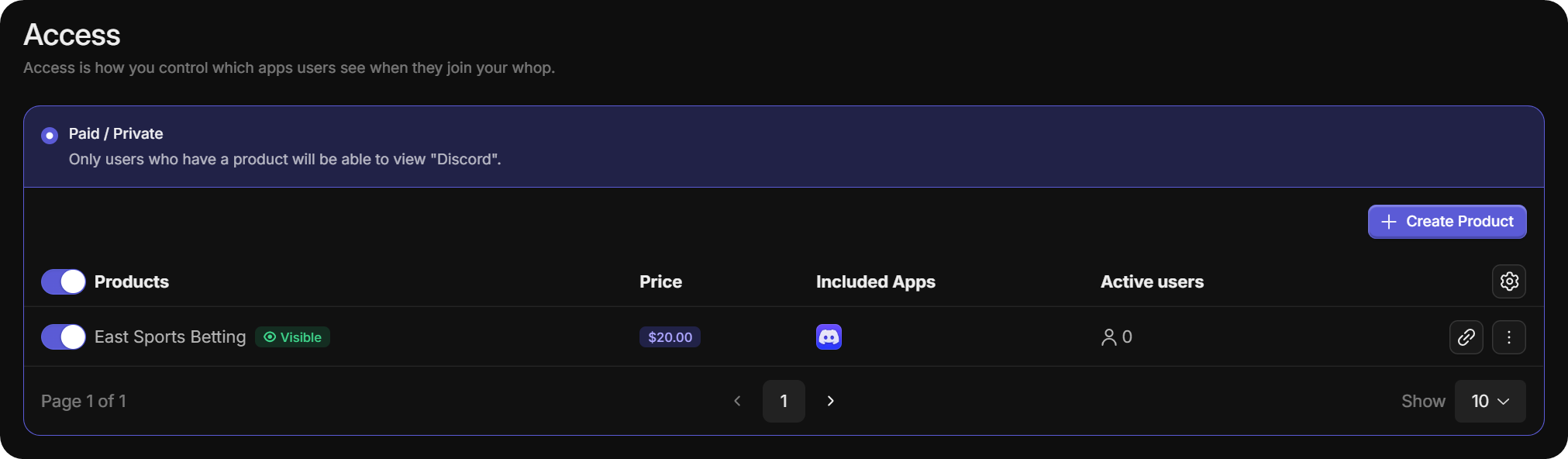Viewport: 1568px width, 459px height.
Task: Click the eye icon inside the Visible badge
Action: point(270,337)
